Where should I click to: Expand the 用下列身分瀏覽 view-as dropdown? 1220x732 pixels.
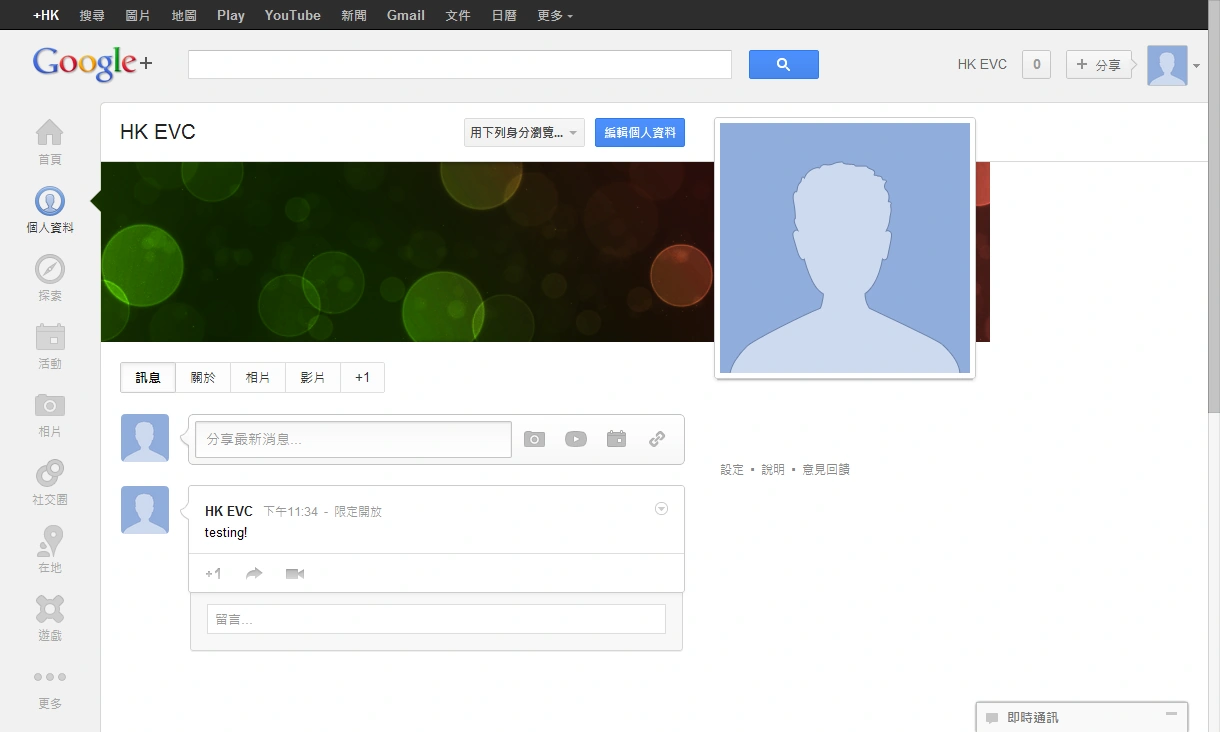[524, 133]
